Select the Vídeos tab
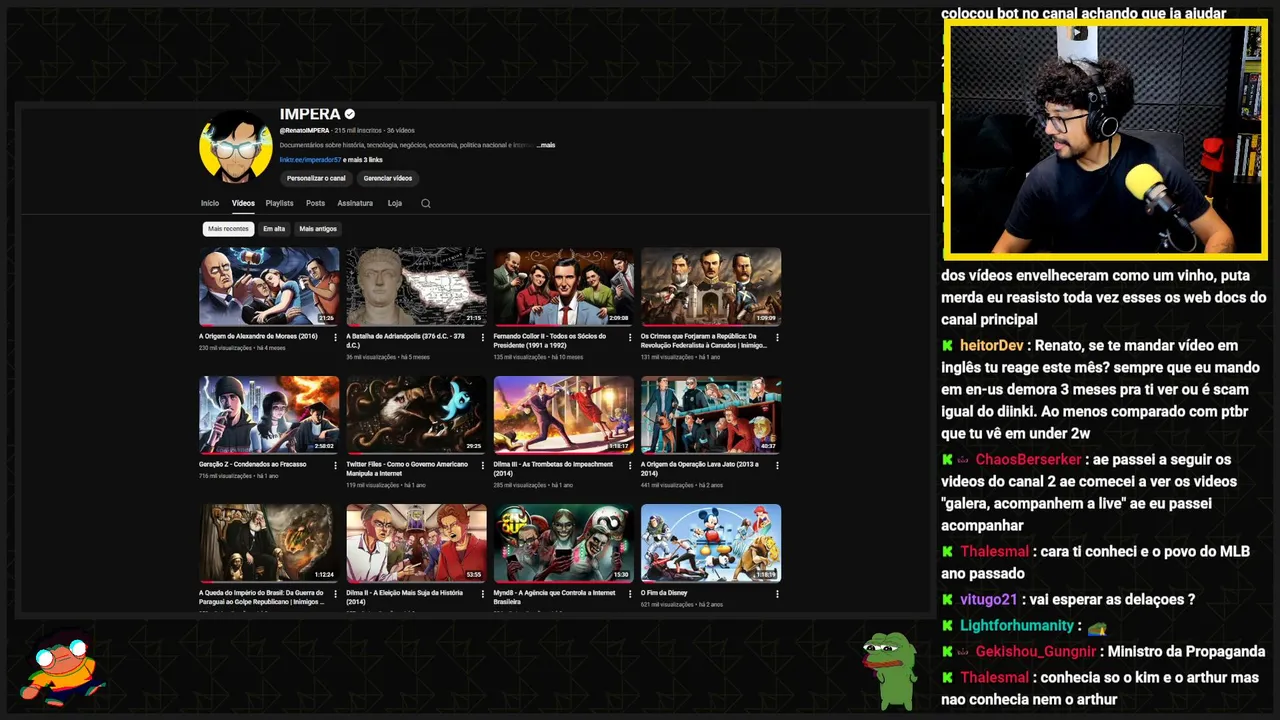The height and width of the screenshot is (720, 1280). click(x=243, y=203)
